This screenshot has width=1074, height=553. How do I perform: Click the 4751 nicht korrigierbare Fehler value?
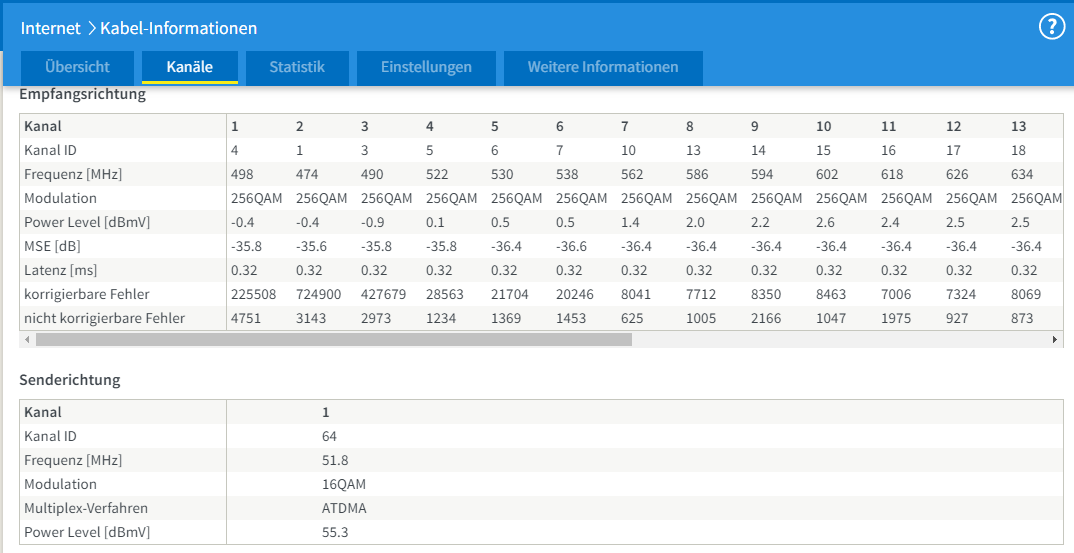(x=247, y=318)
